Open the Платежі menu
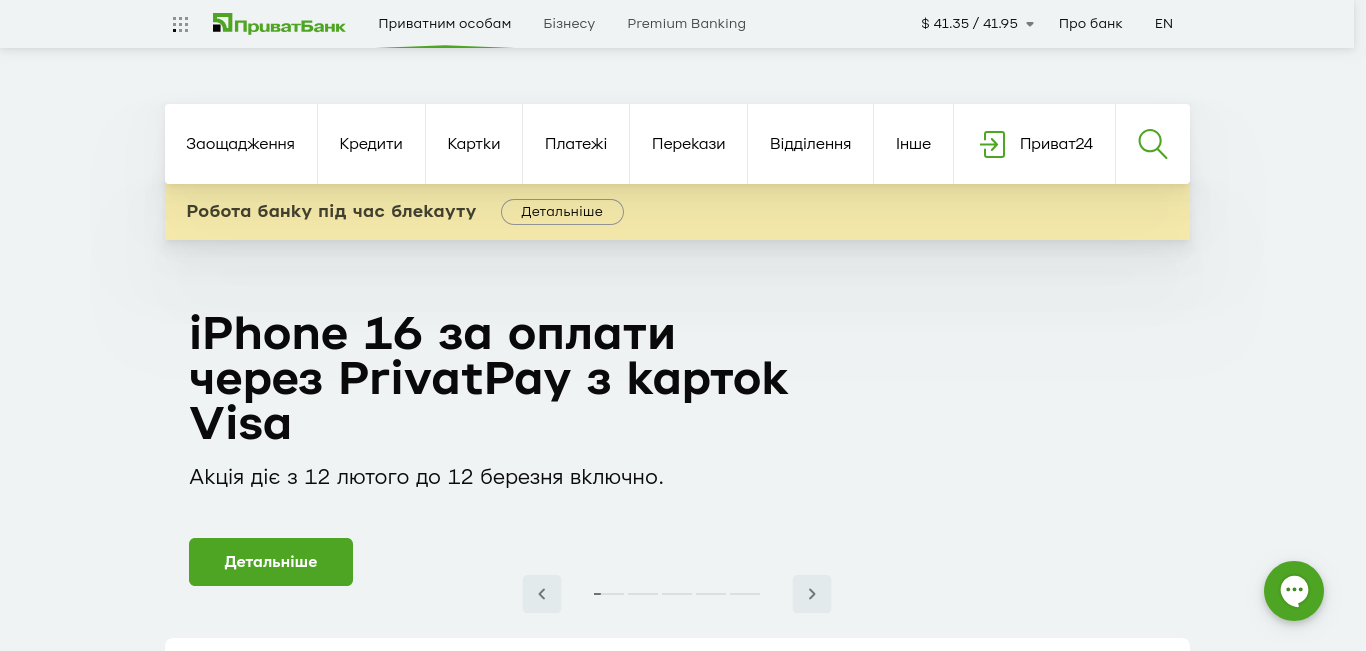Image resolution: width=1366 pixels, height=651 pixels. point(576,144)
